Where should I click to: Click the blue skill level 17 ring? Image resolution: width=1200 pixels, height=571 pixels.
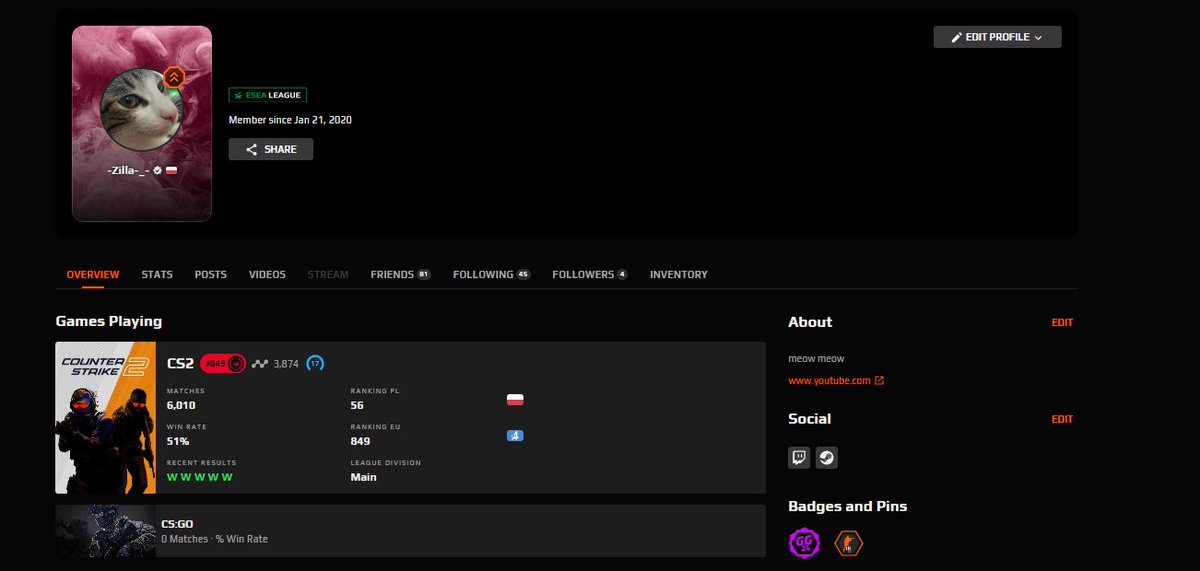(x=315, y=363)
